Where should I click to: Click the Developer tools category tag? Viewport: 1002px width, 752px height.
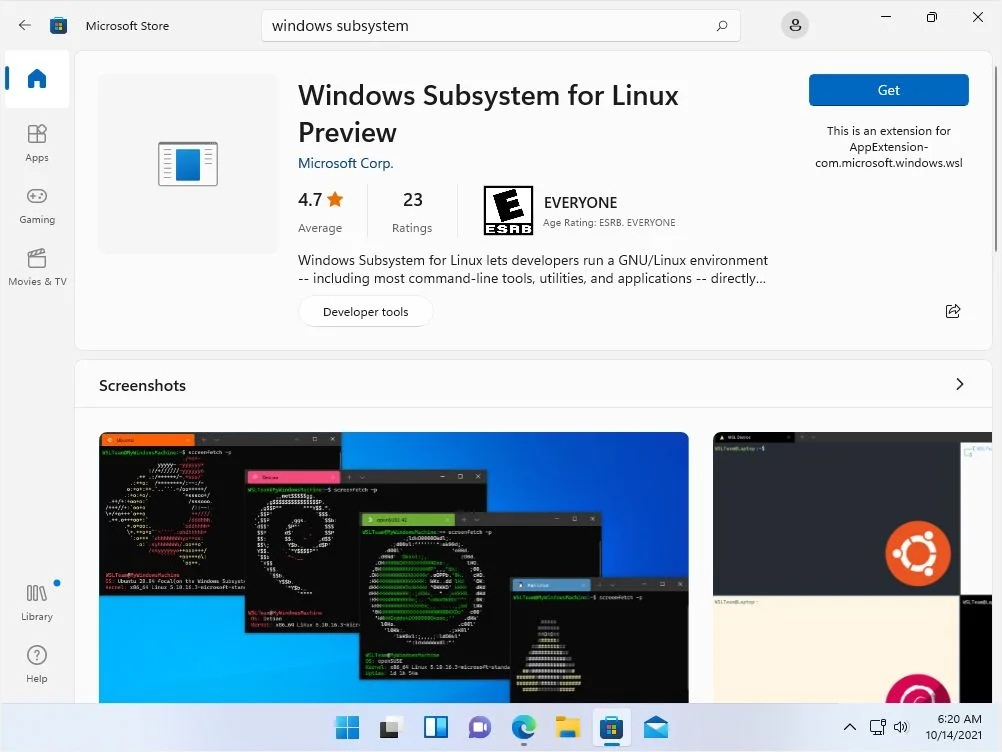tap(366, 312)
